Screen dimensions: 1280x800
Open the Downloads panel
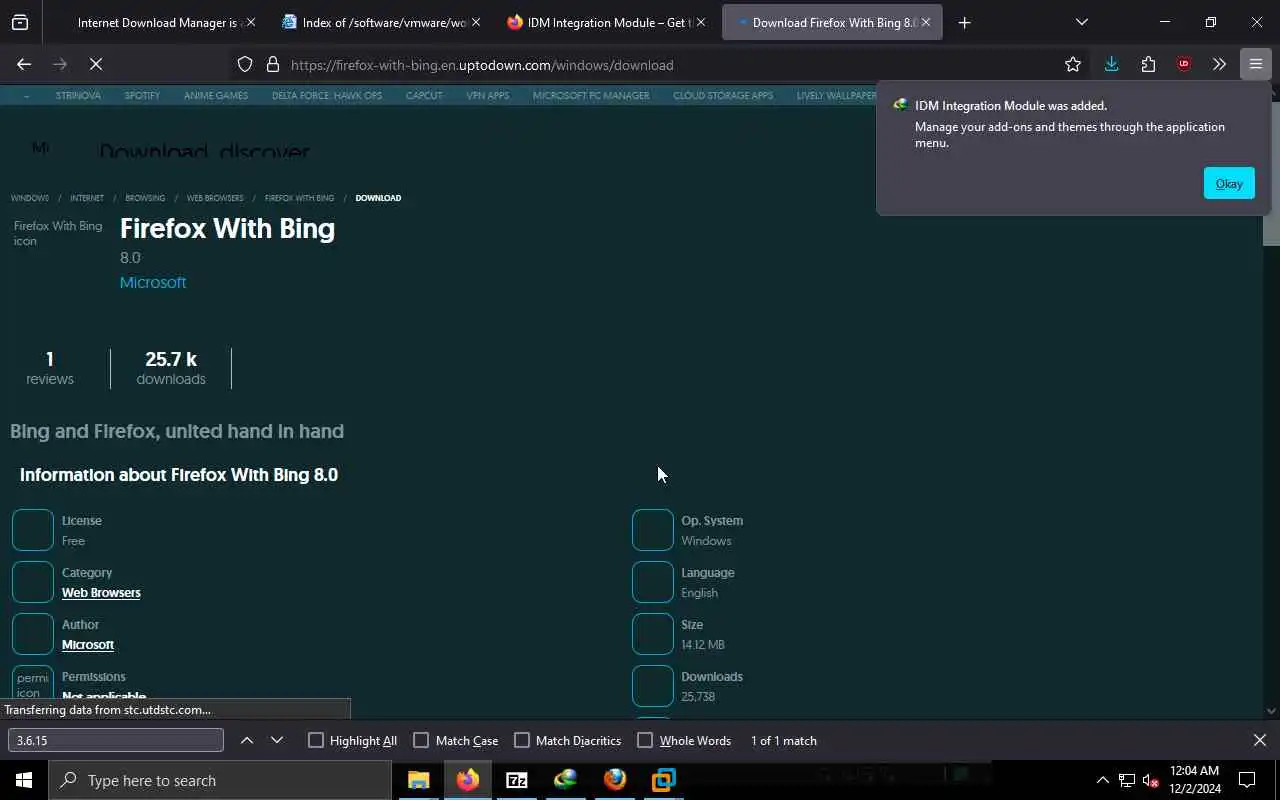[1111, 64]
